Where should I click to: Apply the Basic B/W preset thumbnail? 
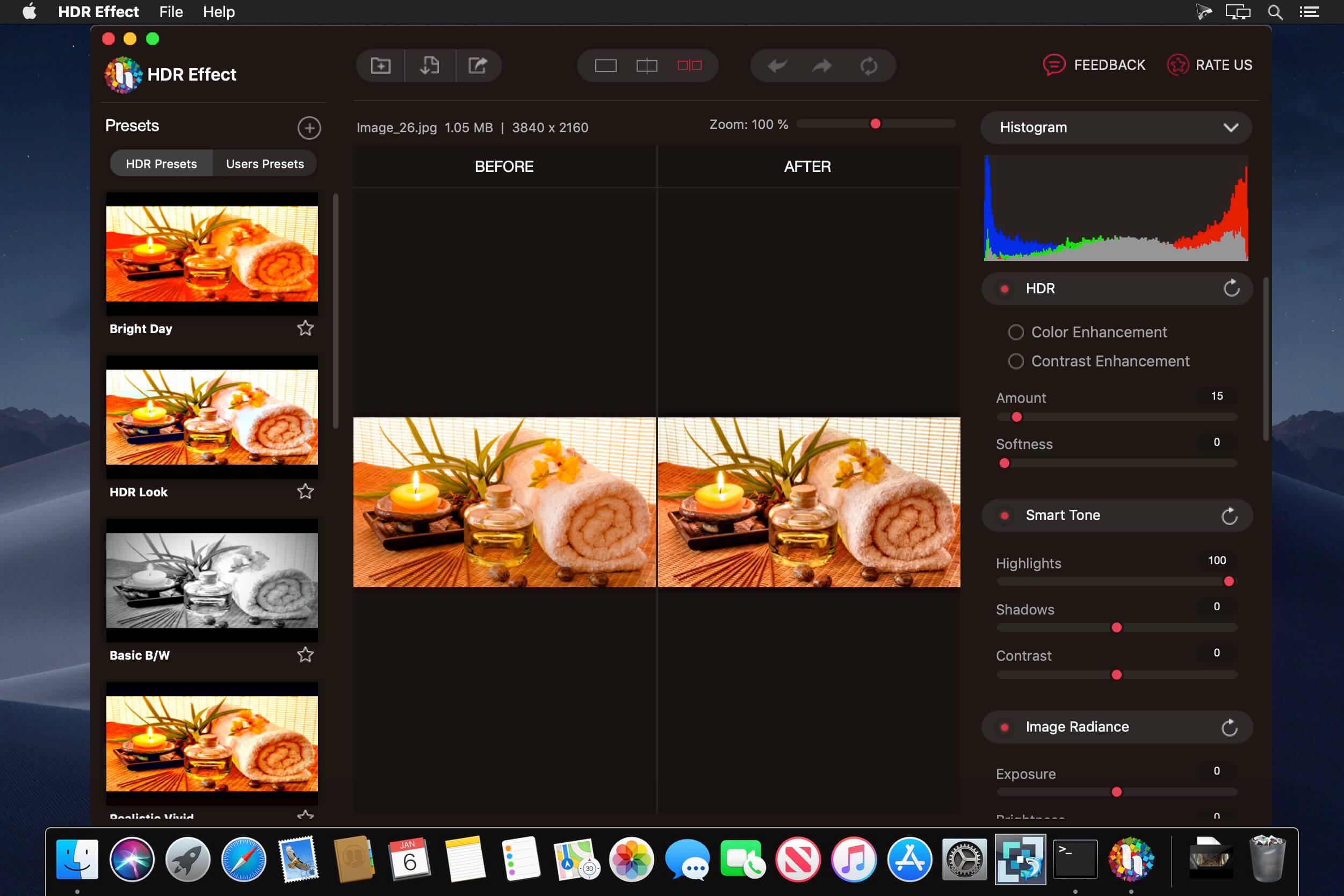tap(212, 581)
